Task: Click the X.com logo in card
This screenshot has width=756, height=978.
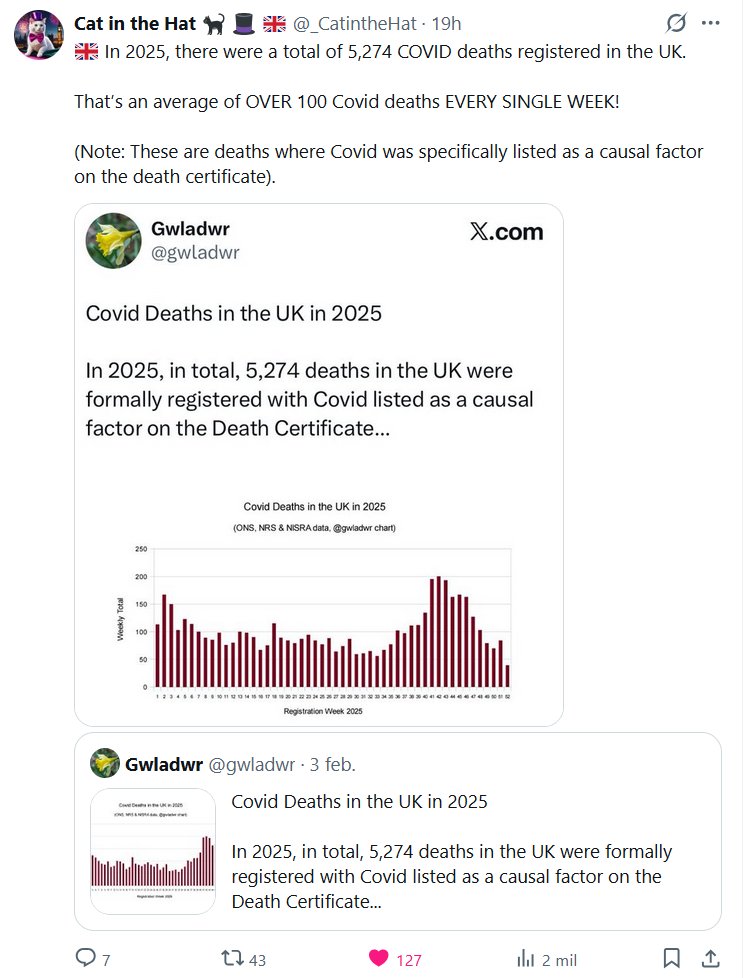Action: (x=506, y=232)
